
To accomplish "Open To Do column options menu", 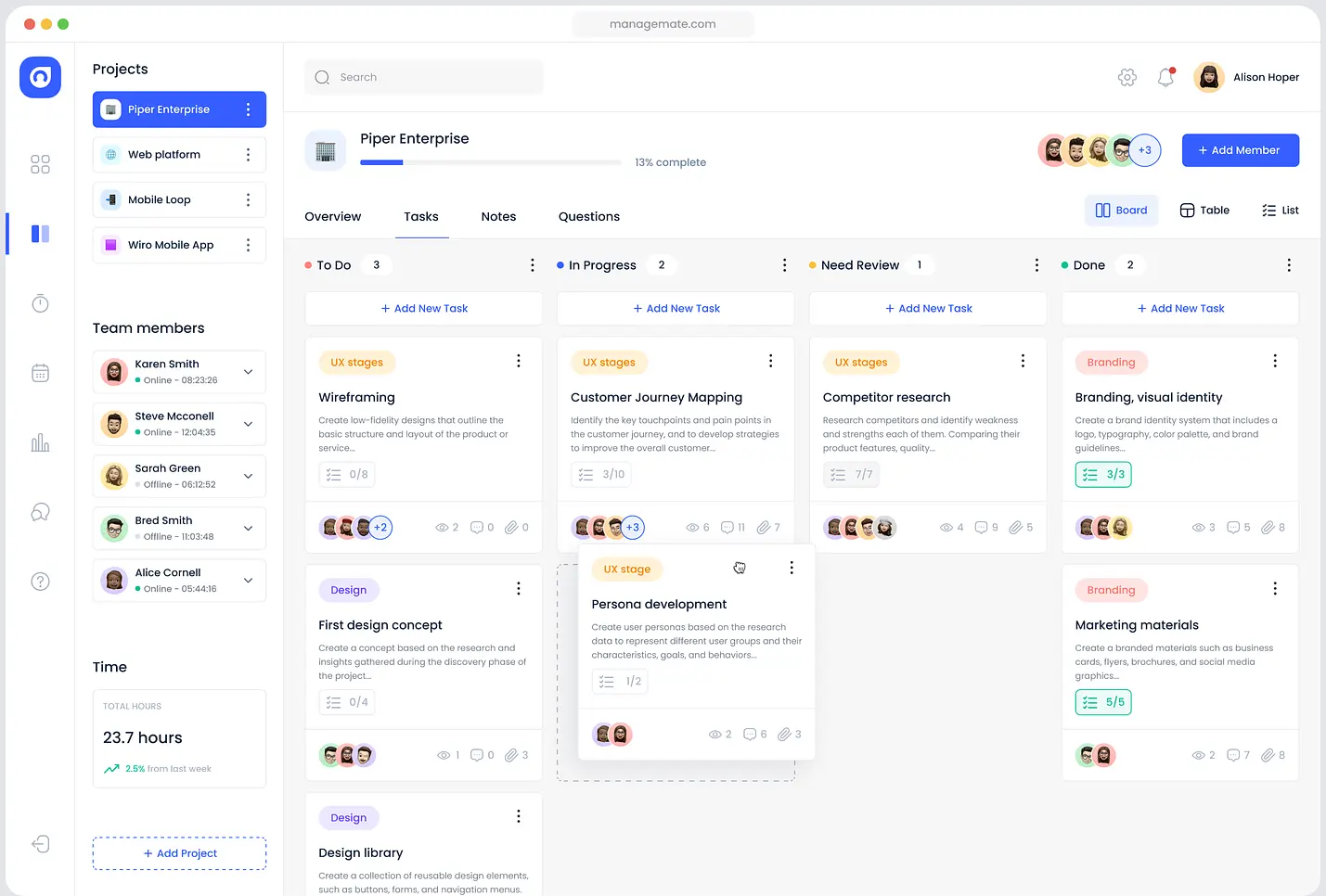I will point(533,265).
